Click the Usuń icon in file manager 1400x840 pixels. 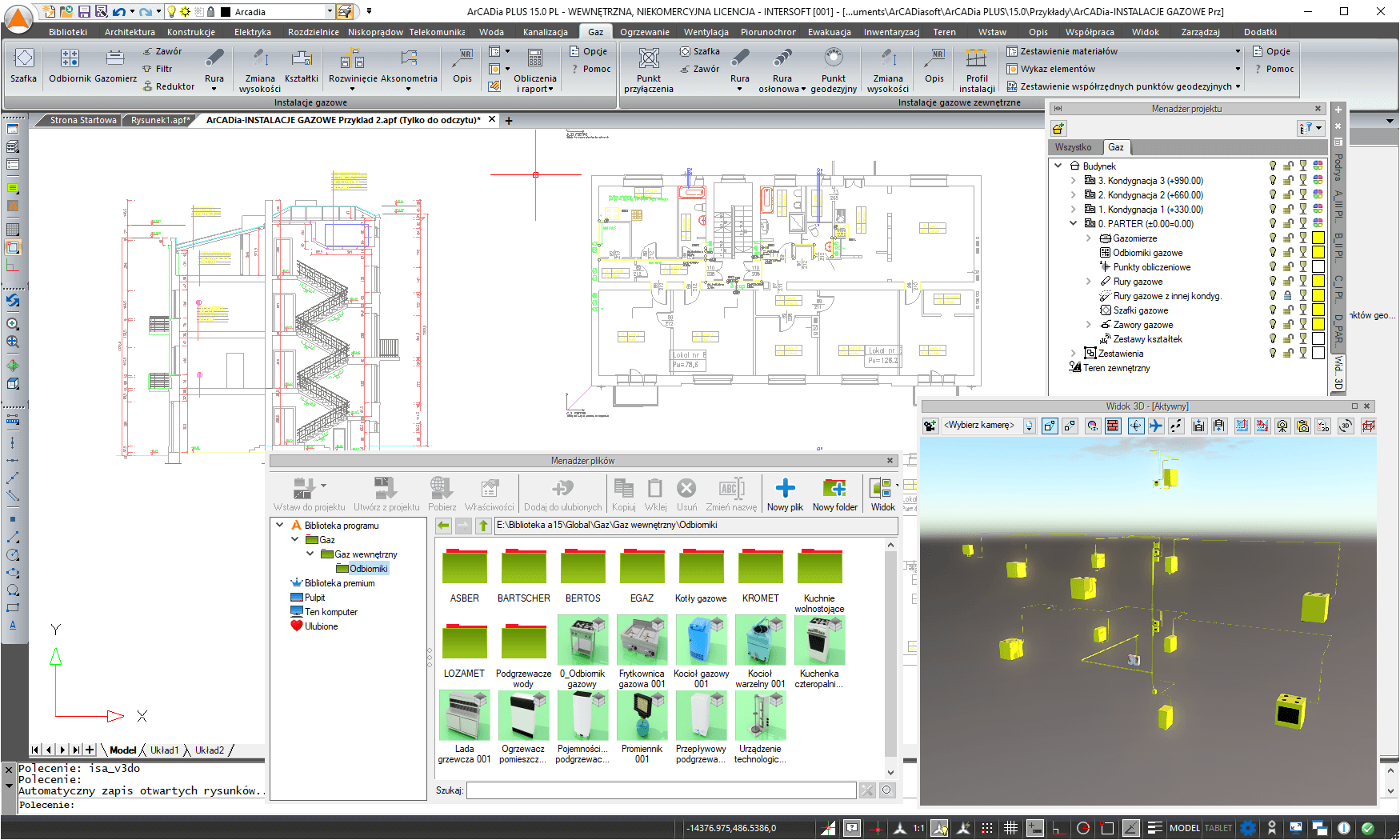click(686, 487)
